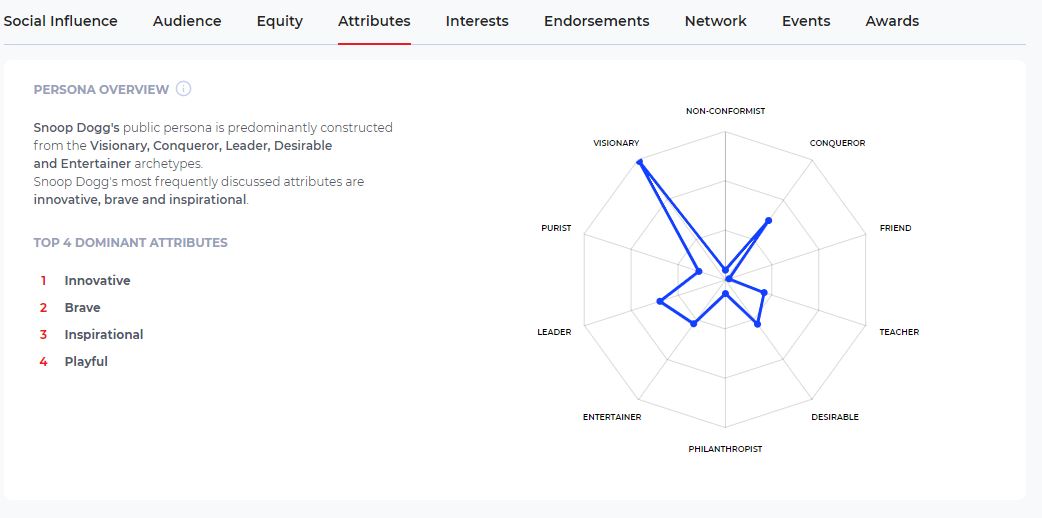Screen dimensions: 1042x518
Task: Click the Visionary data point on radar chart
Action: (640, 162)
